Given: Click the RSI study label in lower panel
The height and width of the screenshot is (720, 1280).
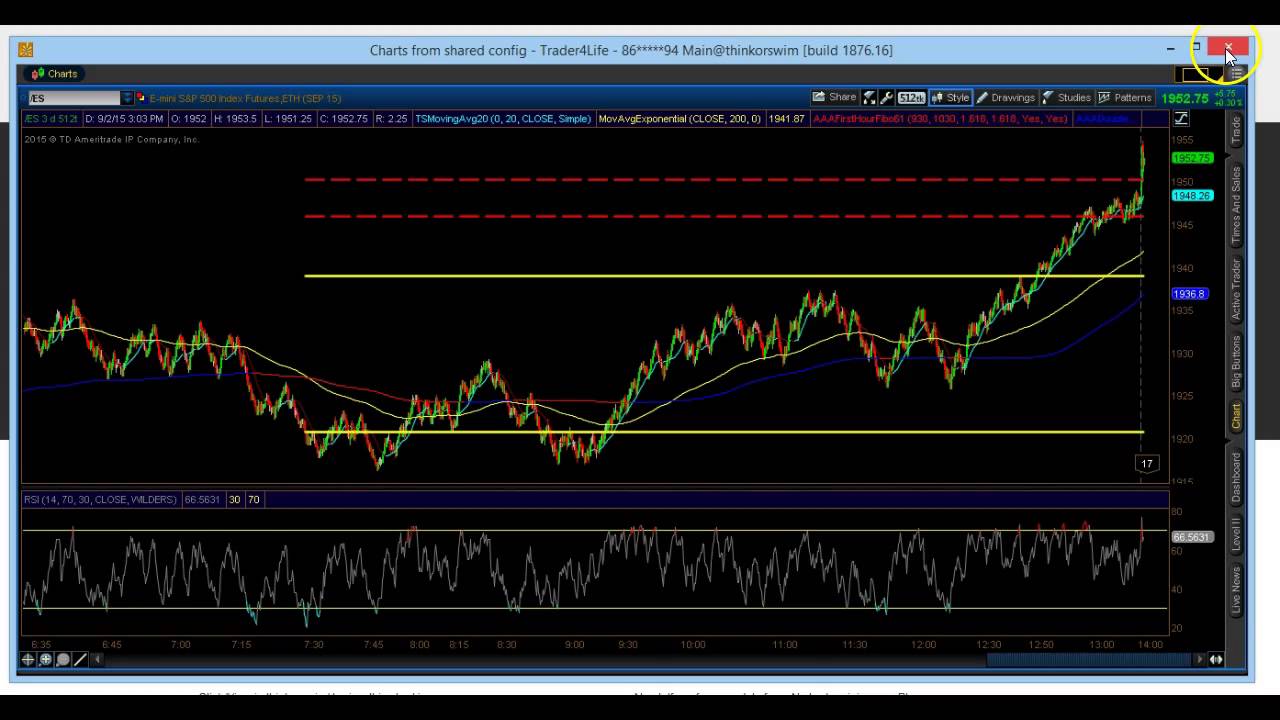Looking at the screenshot, I should [100, 499].
